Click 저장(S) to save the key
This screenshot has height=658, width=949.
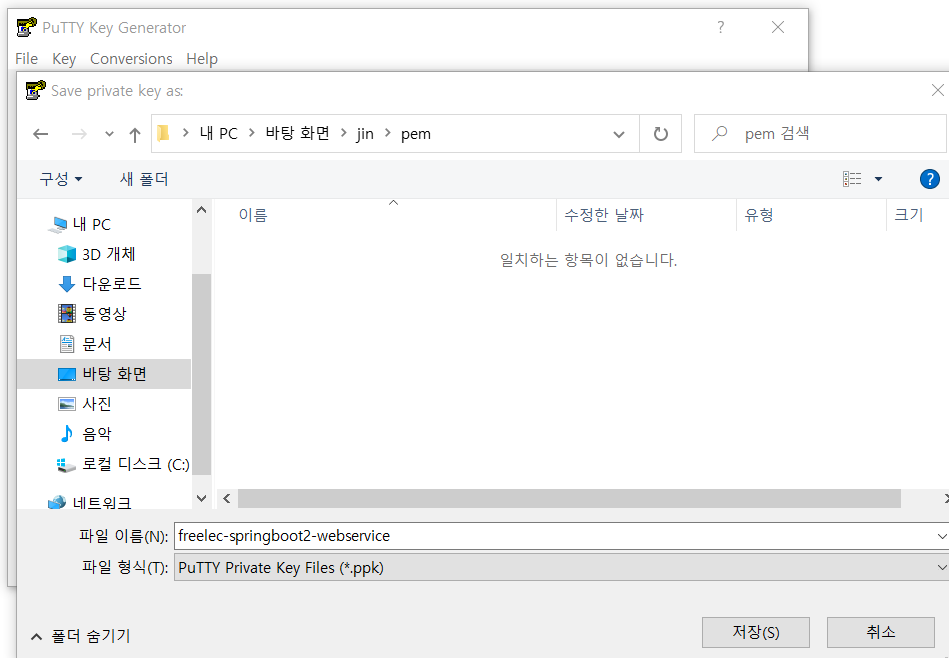[756, 632]
